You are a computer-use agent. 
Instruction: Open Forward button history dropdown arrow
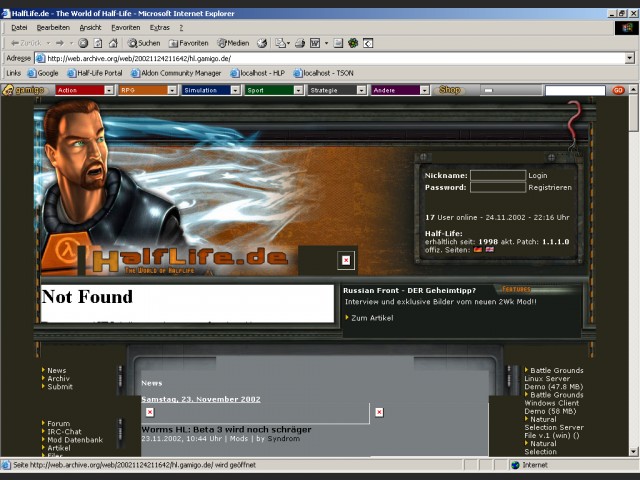(71, 43)
